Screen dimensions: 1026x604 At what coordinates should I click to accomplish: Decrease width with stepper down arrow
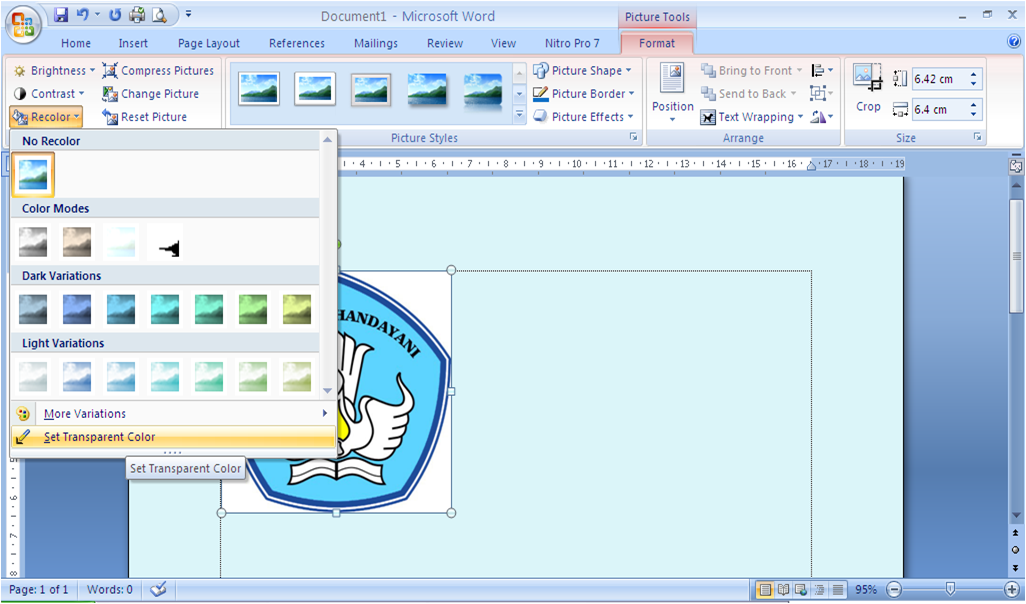[x=974, y=114]
